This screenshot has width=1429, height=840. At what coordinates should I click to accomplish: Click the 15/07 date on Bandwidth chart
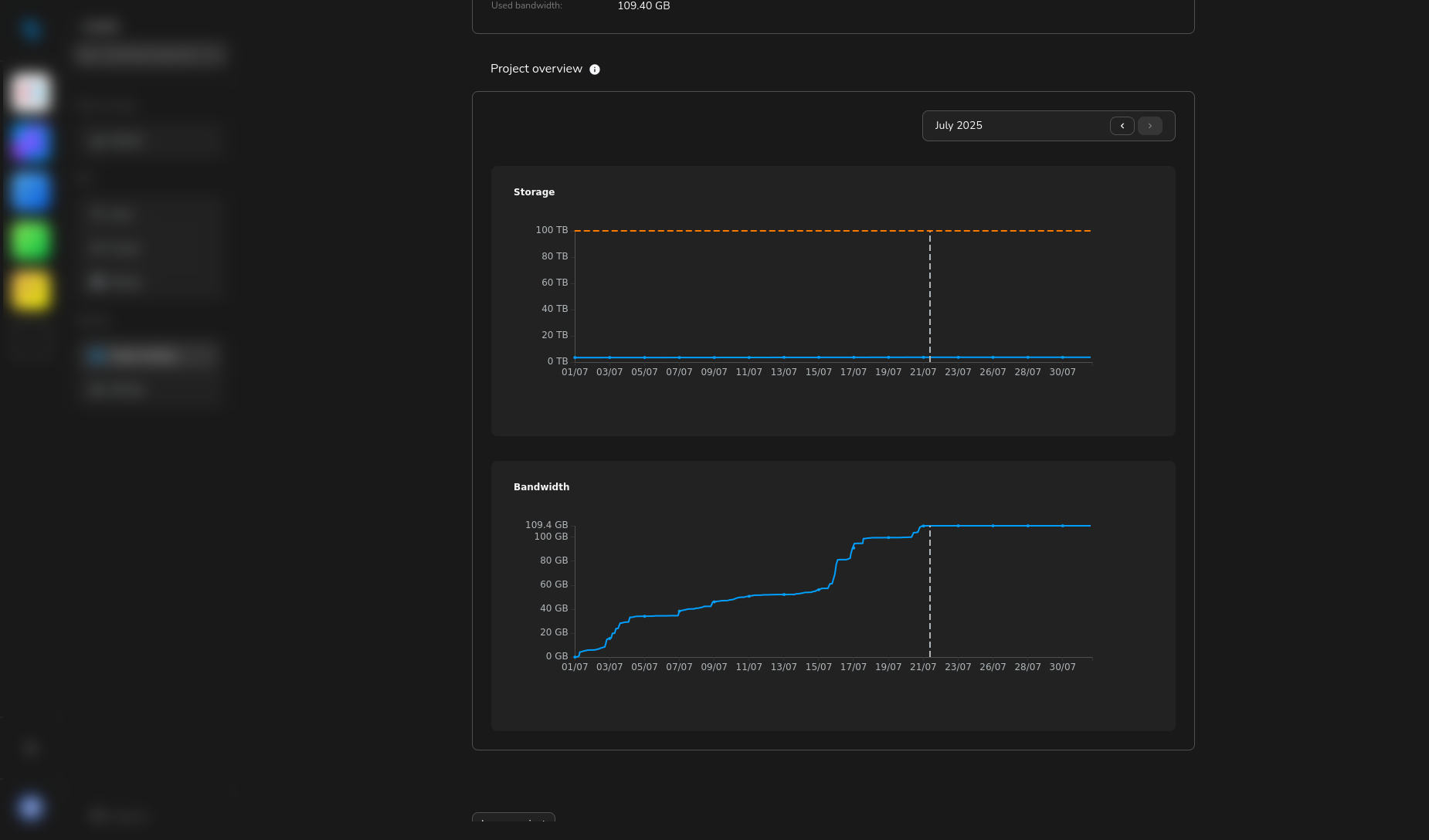point(819,667)
